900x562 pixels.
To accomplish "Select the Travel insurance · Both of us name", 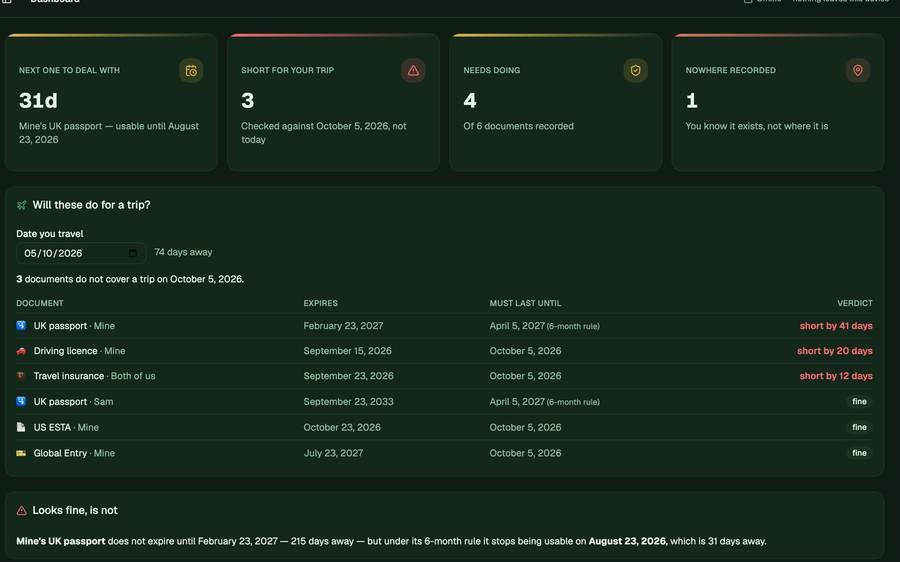I will (94, 376).
